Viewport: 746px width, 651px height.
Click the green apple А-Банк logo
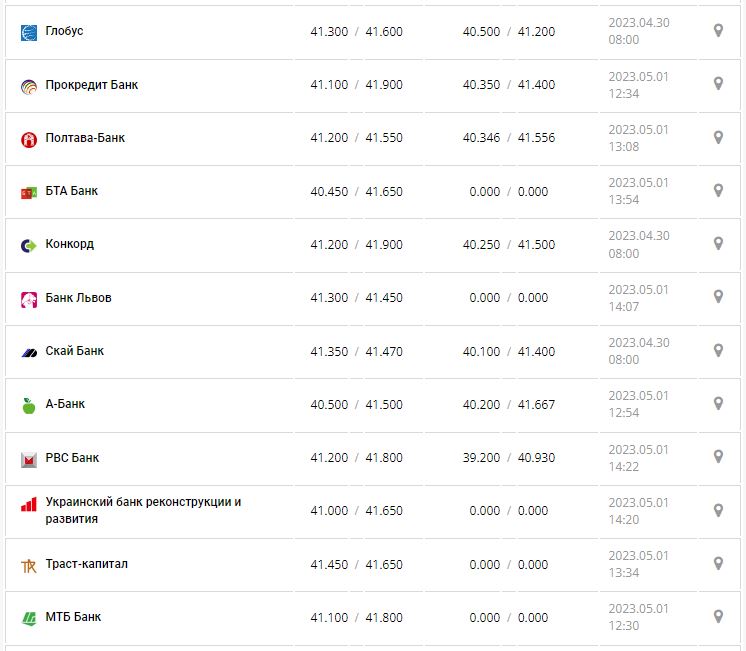[29, 405]
